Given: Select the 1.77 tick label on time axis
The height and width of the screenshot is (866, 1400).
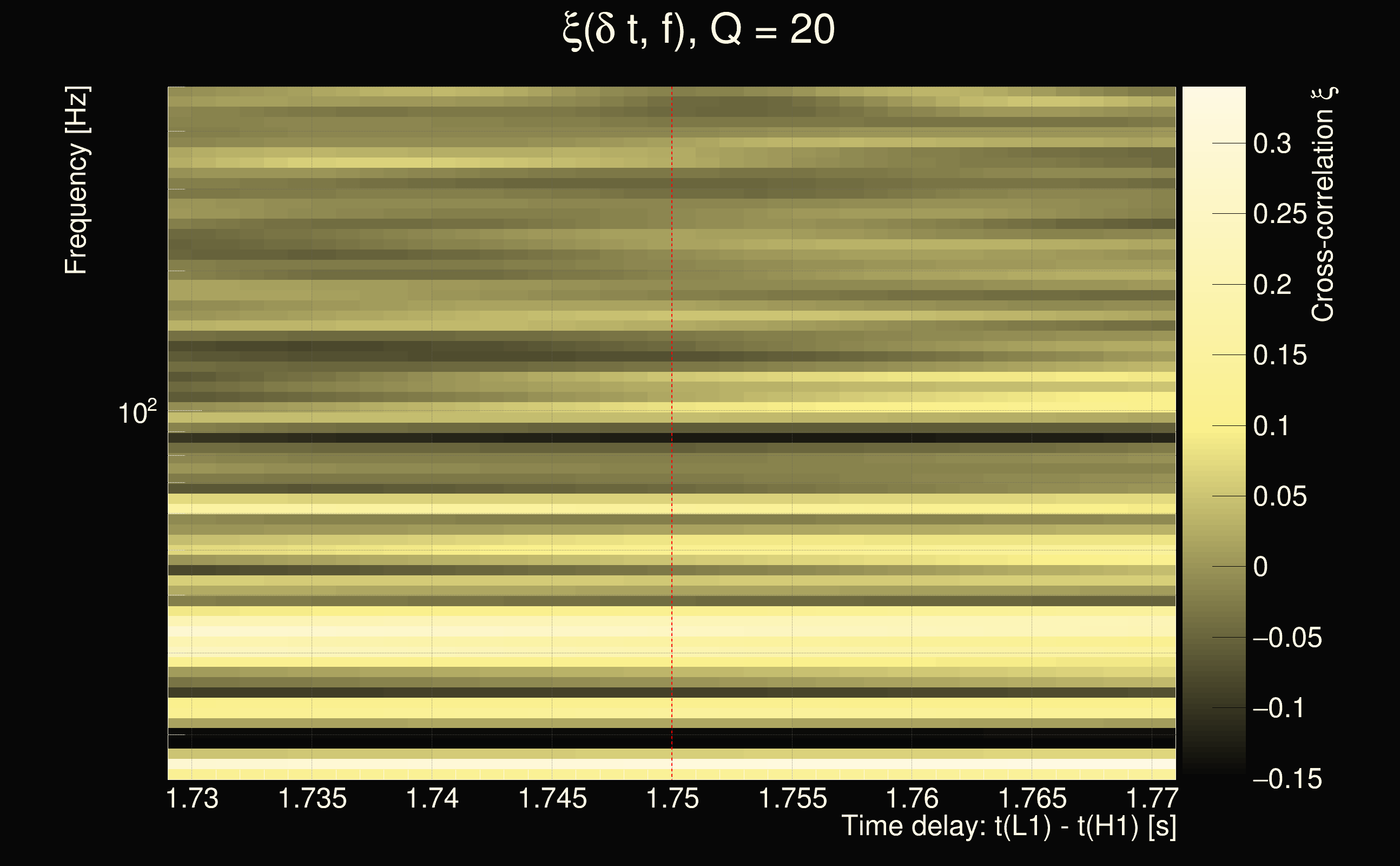Looking at the screenshot, I should [x=1152, y=798].
